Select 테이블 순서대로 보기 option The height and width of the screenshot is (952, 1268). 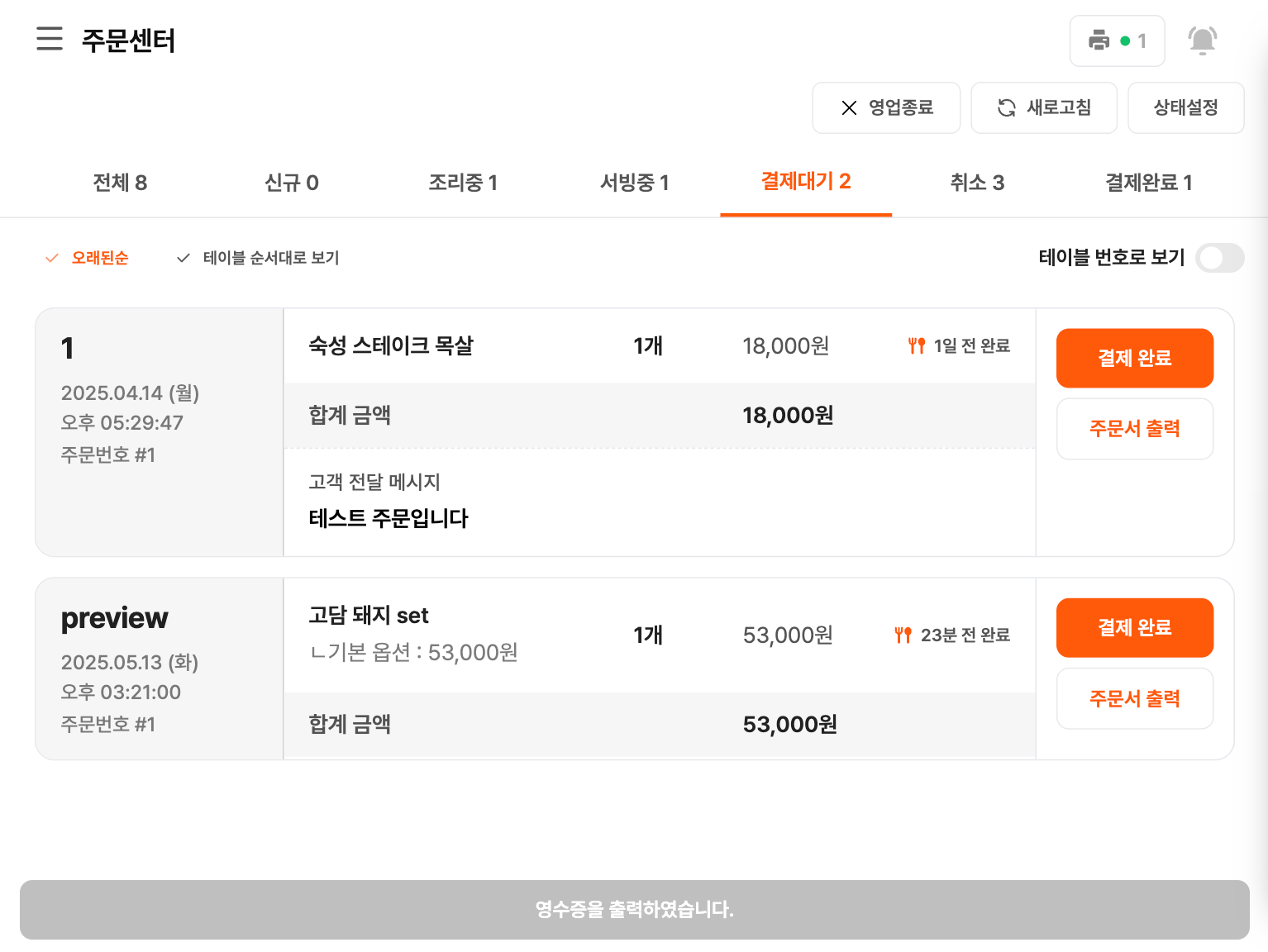(258, 258)
